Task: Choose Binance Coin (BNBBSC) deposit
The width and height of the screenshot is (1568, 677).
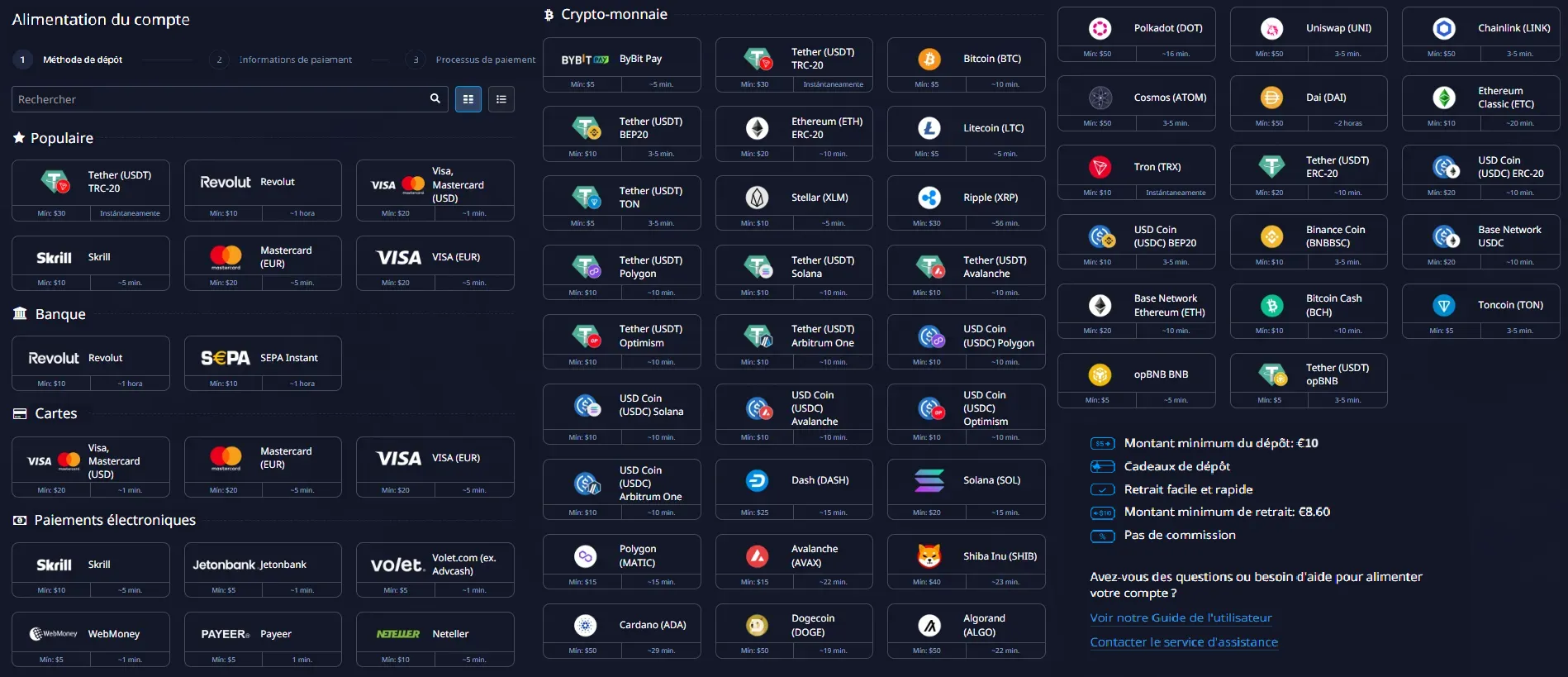Action: coord(1309,242)
